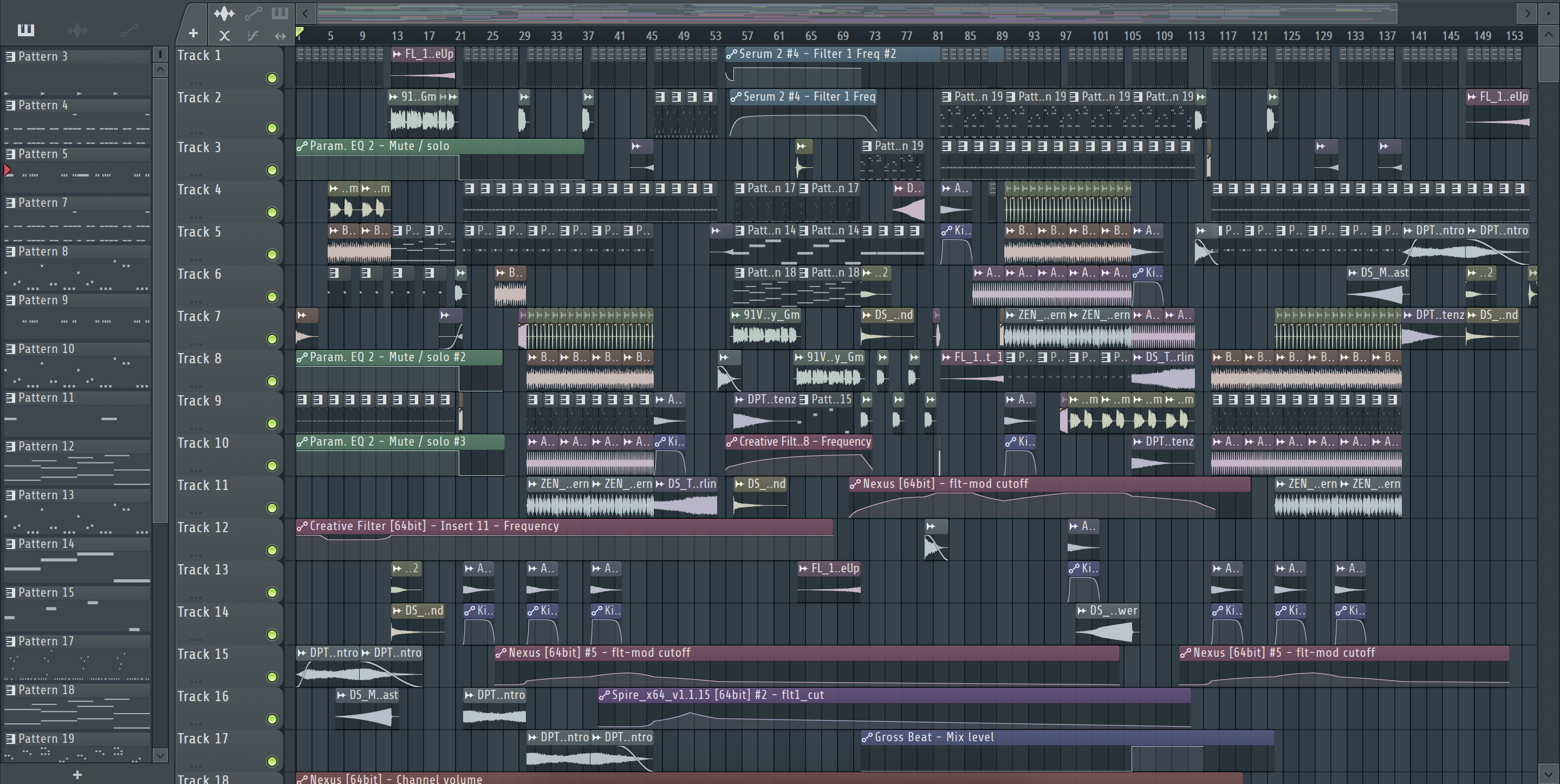
Task: Click the playlist overview minimap at the top
Action: (856, 12)
